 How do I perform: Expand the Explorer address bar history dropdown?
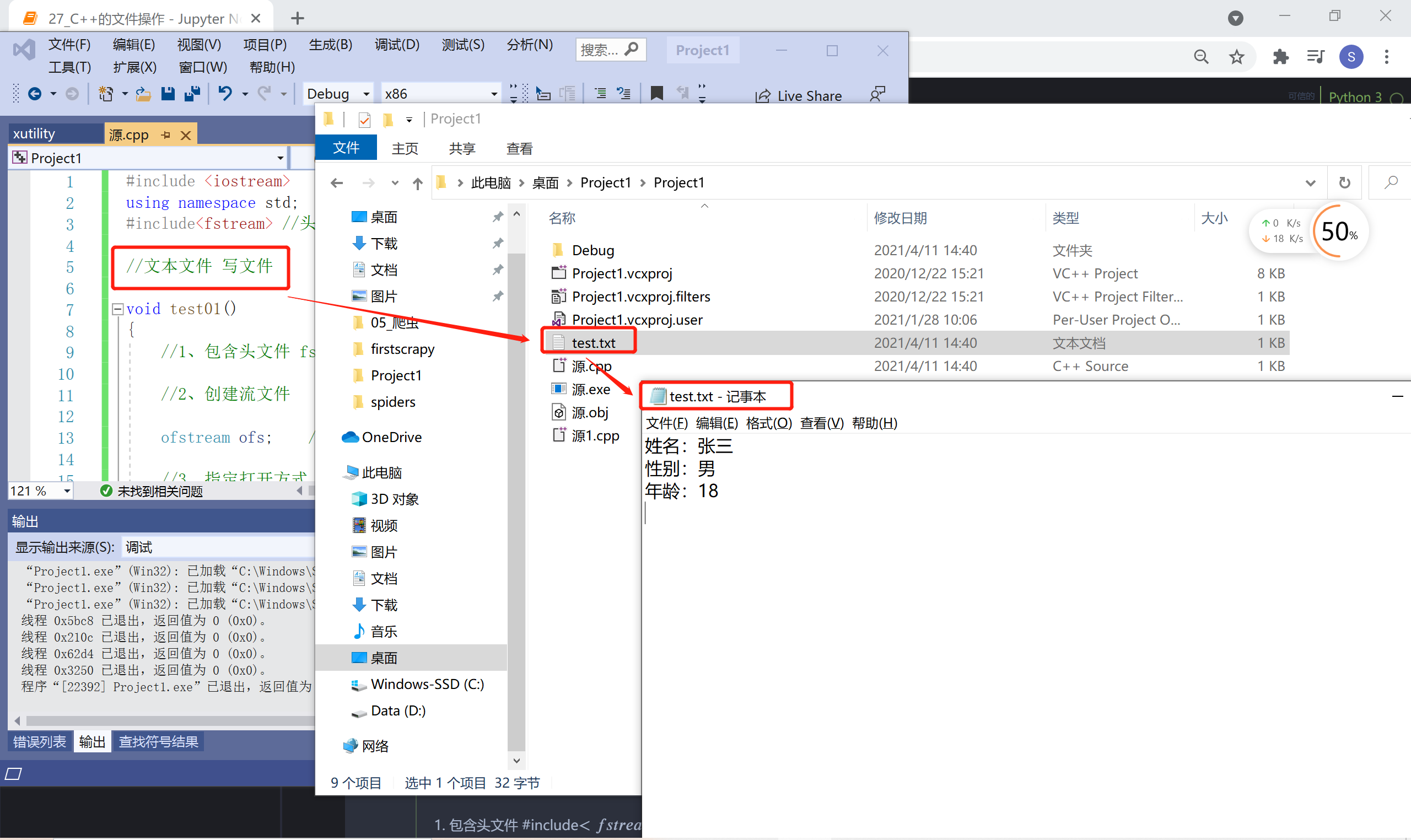(1310, 183)
